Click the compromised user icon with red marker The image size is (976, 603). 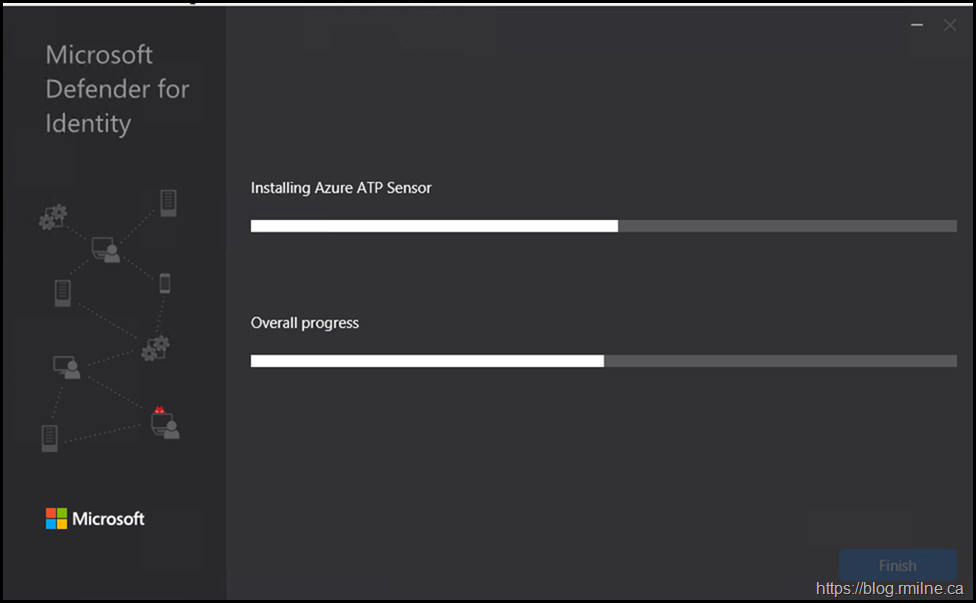point(164,423)
